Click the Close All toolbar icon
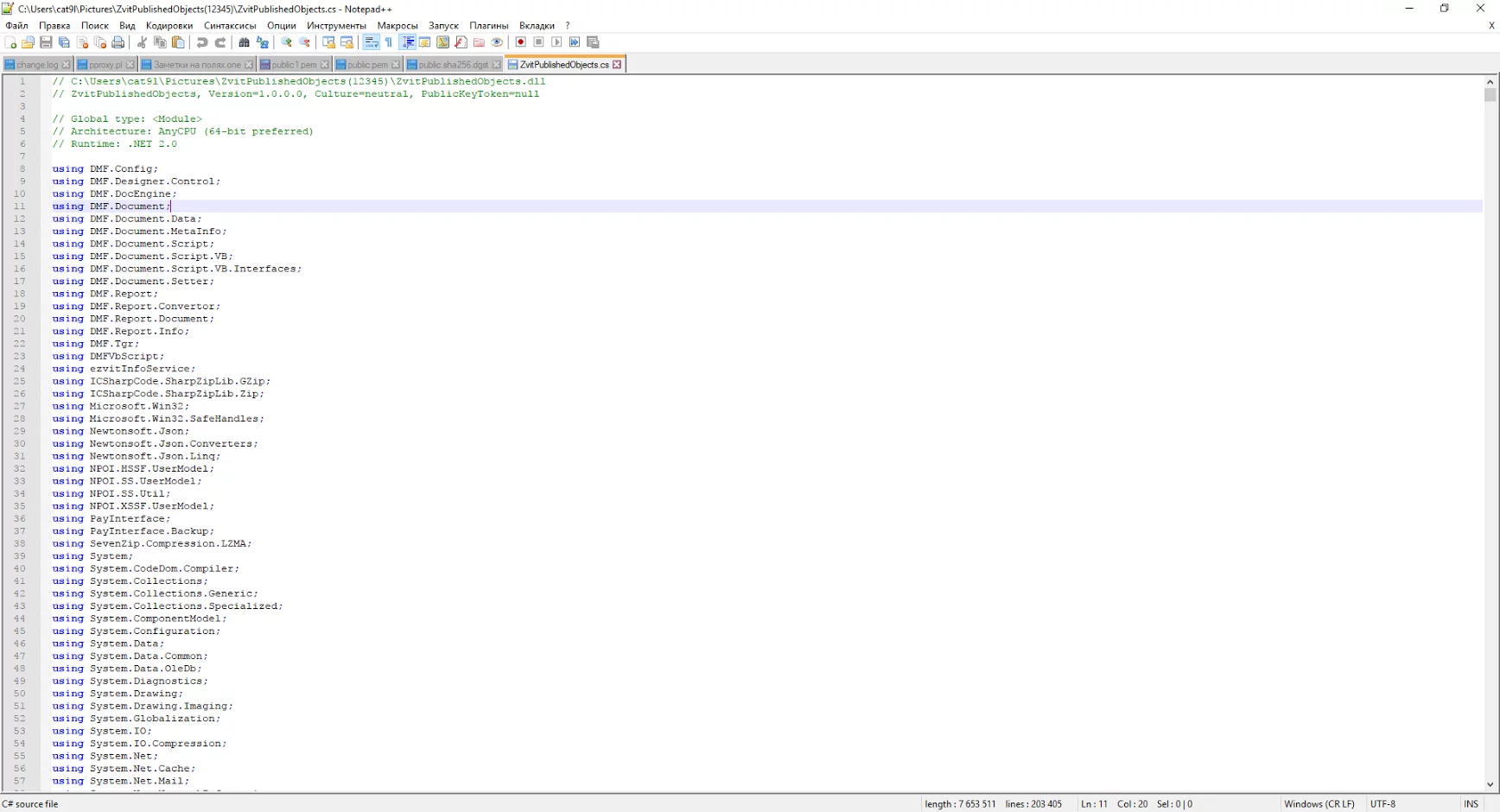The width and height of the screenshot is (1500, 812). (x=101, y=42)
